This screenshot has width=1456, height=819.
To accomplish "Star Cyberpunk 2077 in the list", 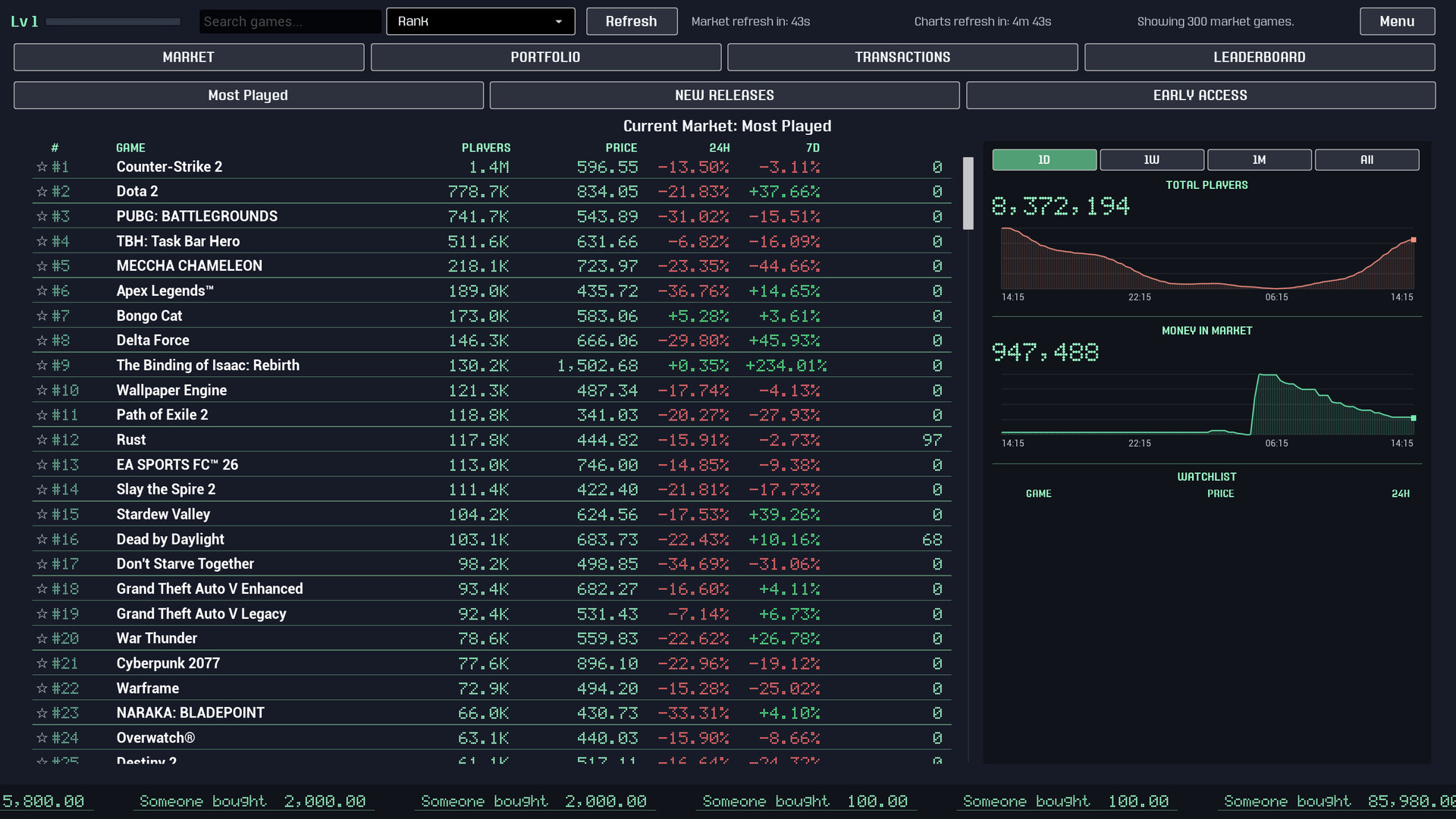I will 42,664.
